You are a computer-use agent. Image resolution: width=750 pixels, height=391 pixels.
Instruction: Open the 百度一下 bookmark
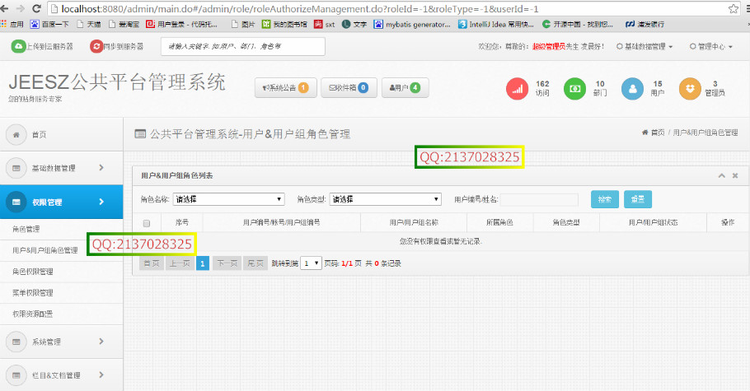click(x=50, y=24)
